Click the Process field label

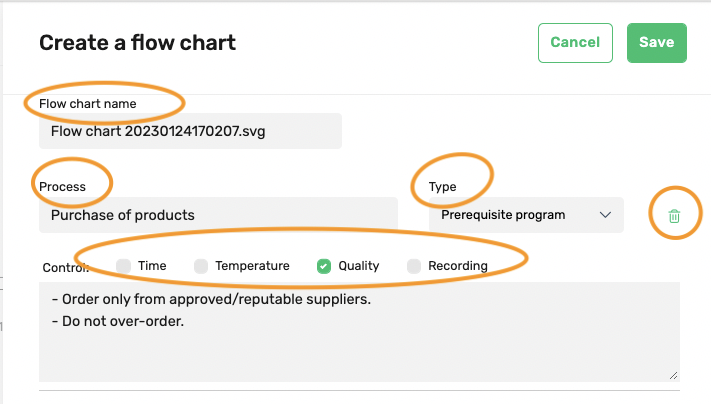click(x=62, y=187)
